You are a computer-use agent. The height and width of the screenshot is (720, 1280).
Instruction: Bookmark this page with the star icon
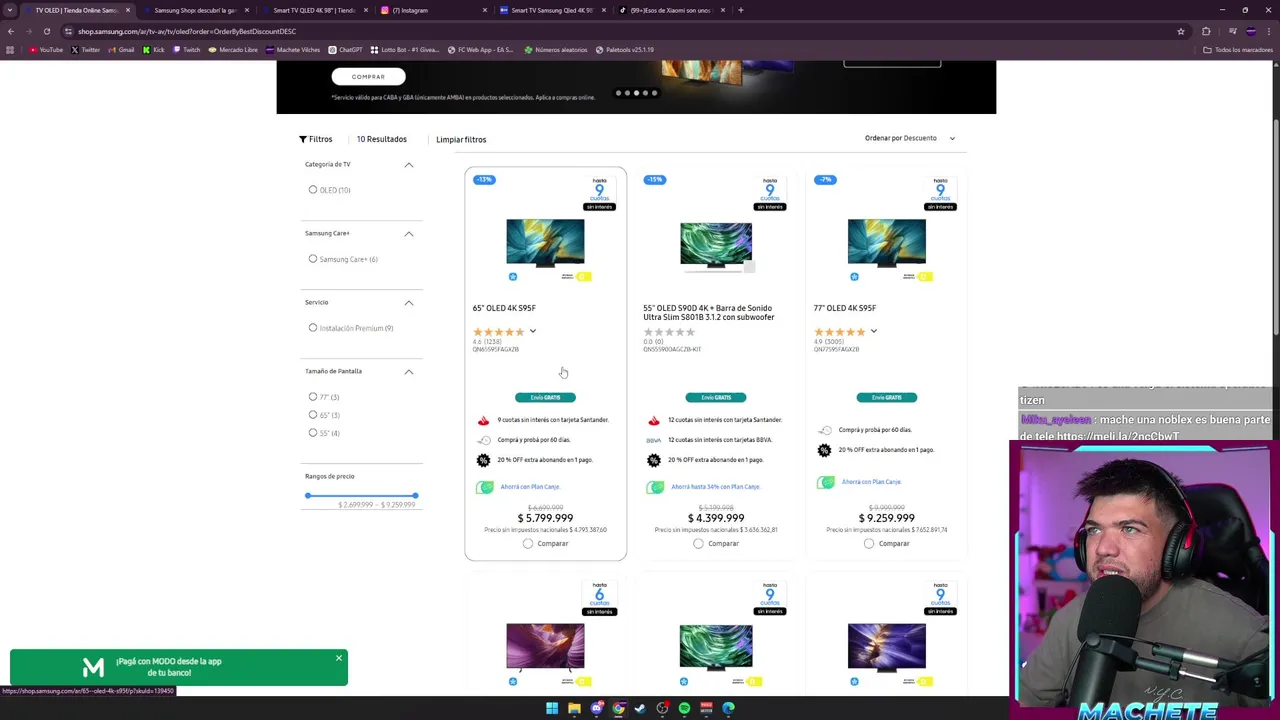click(1181, 31)
